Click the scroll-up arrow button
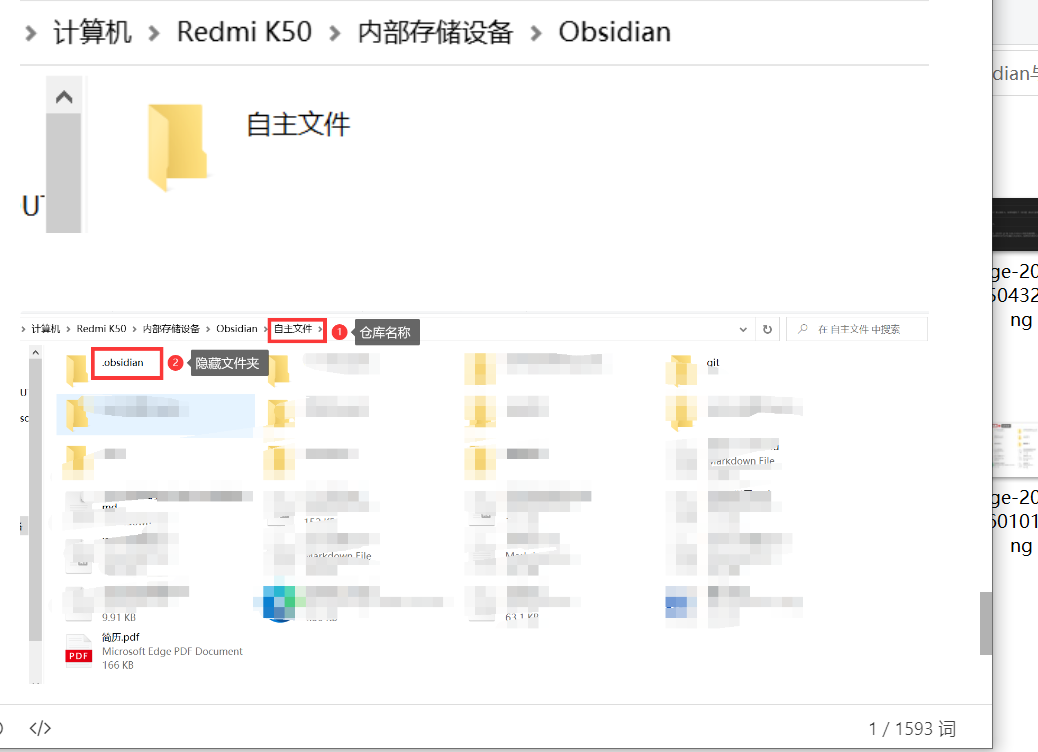 [x=64, y=96]
